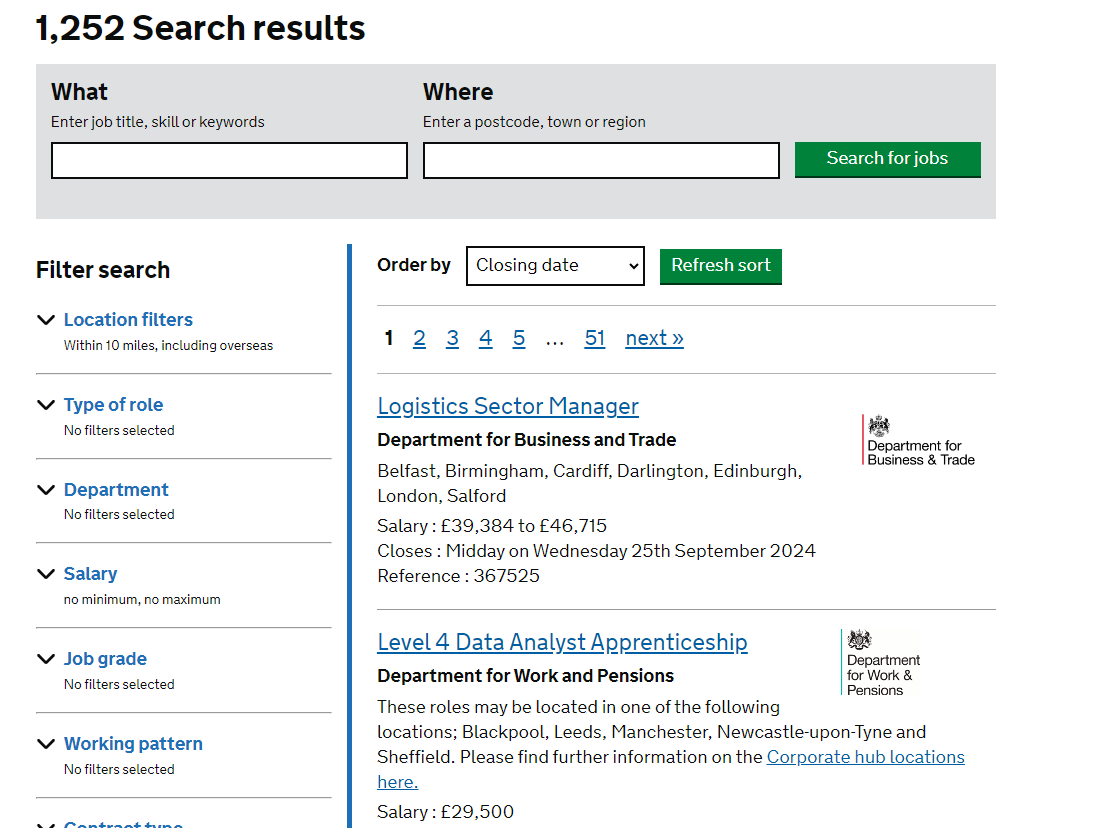Click 'no minimum, no maximum' salary text
This screenshot has width=1103, height=828.
coord(142,599)
